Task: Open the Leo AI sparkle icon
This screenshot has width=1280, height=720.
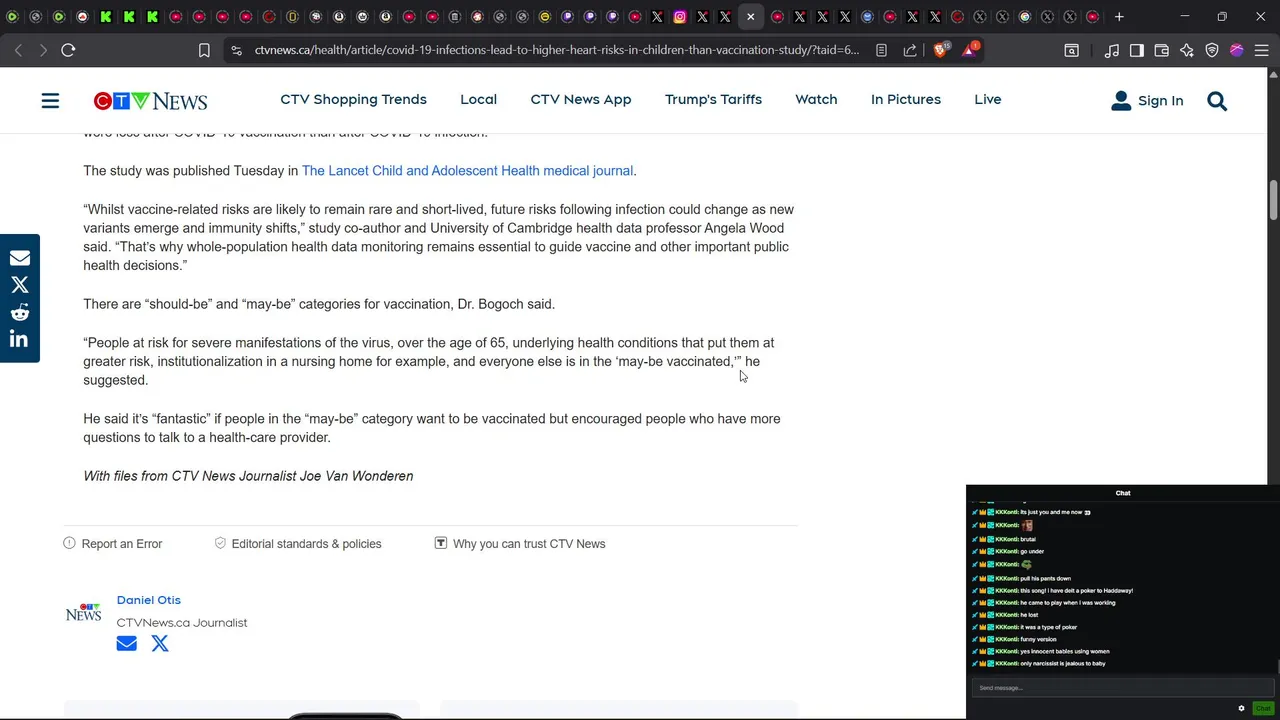Action: click(x=1187, y=50)
